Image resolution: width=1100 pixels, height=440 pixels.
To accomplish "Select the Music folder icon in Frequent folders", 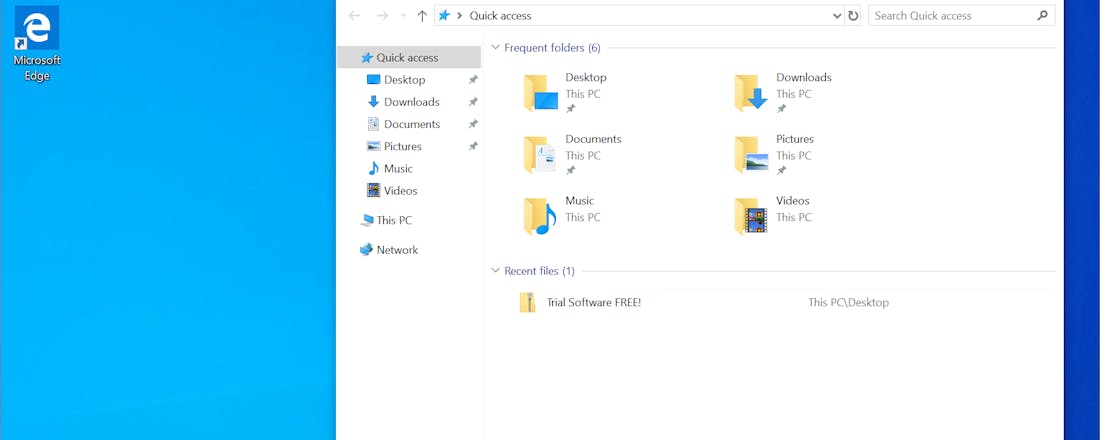I will tap(540, 216).
